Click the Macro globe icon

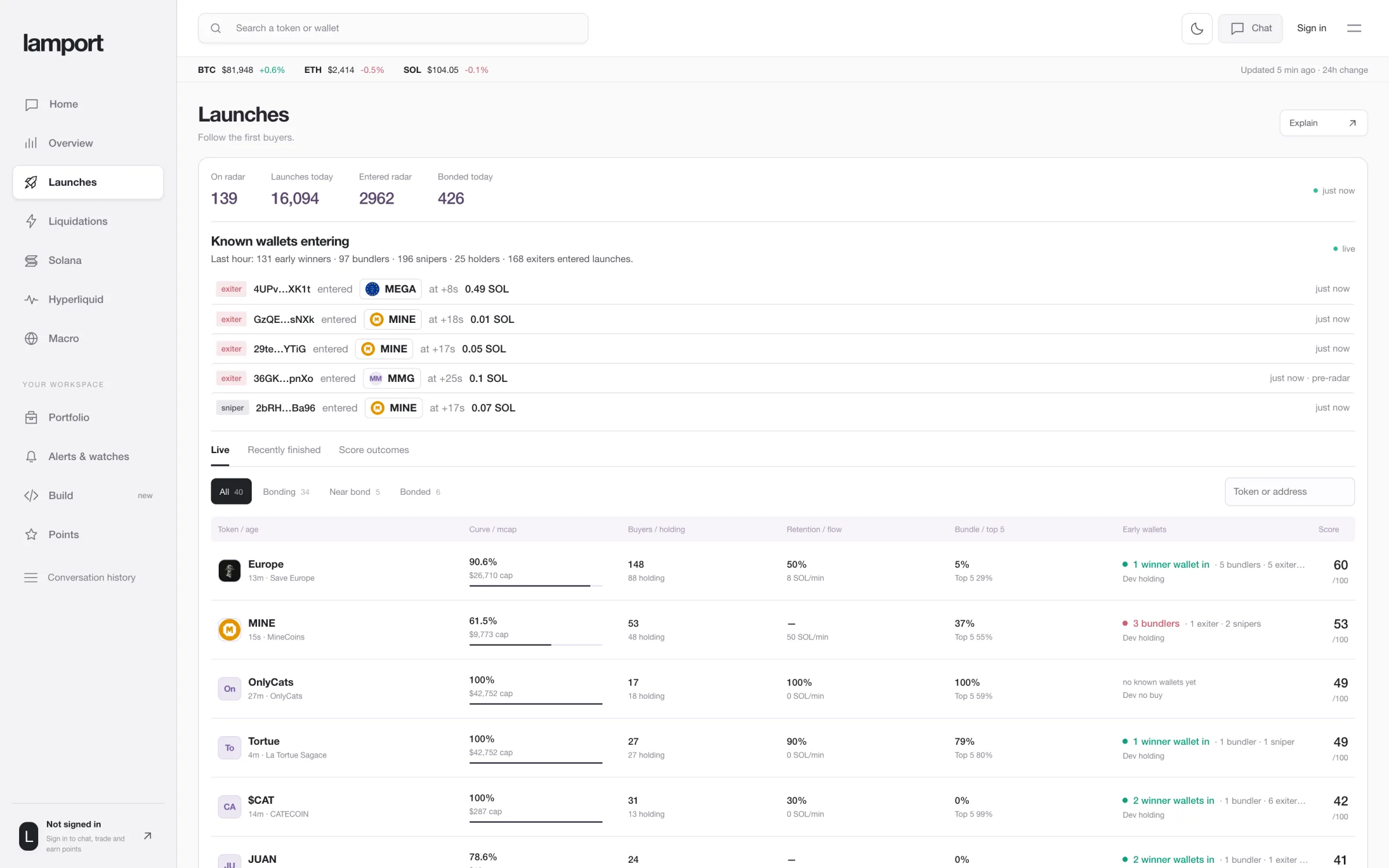click(31, 339)
